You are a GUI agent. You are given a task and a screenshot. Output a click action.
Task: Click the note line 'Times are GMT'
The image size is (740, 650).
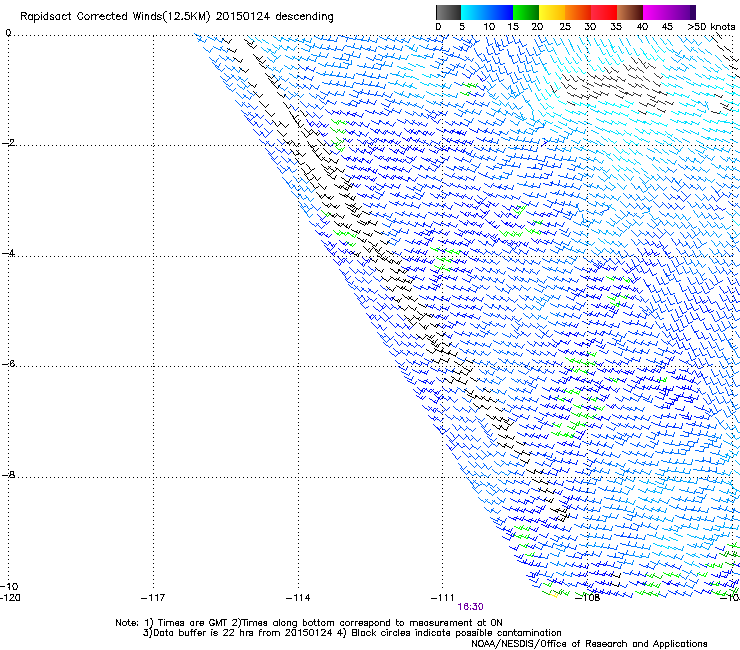[x=192, y=623]
